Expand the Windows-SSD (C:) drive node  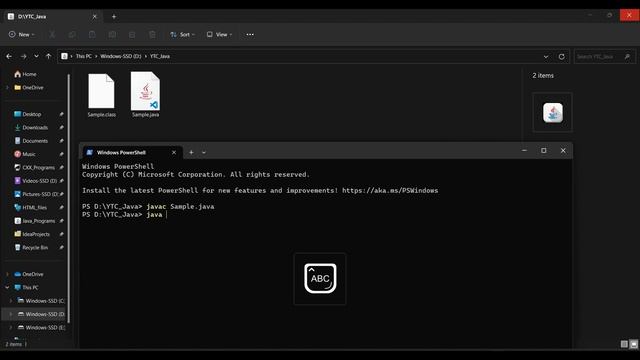click(x=11, y=301)
